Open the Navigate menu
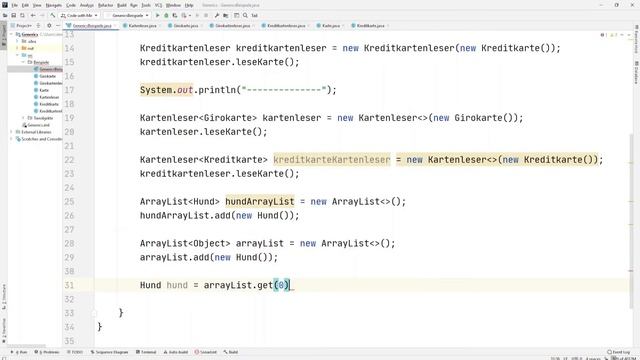The width and height of the screenshot is (640, 360). click(53, 5)
